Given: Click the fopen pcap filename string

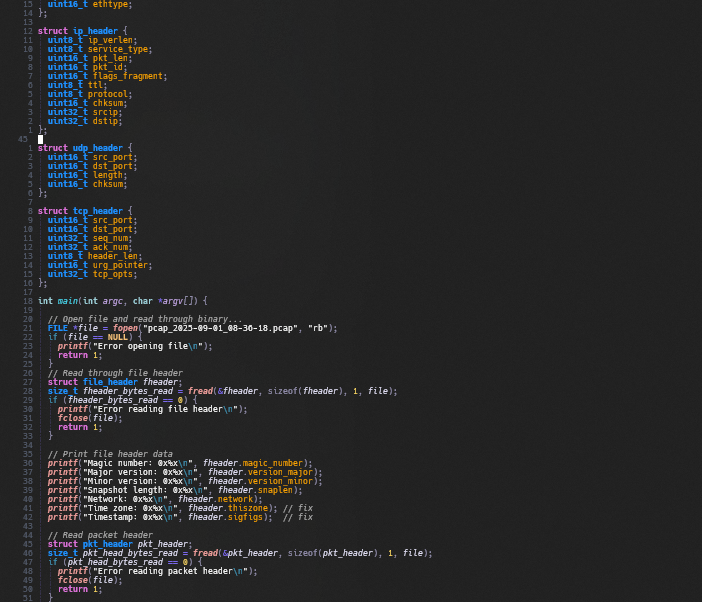Looking at the screenshot, I should (x=220, y=328).
